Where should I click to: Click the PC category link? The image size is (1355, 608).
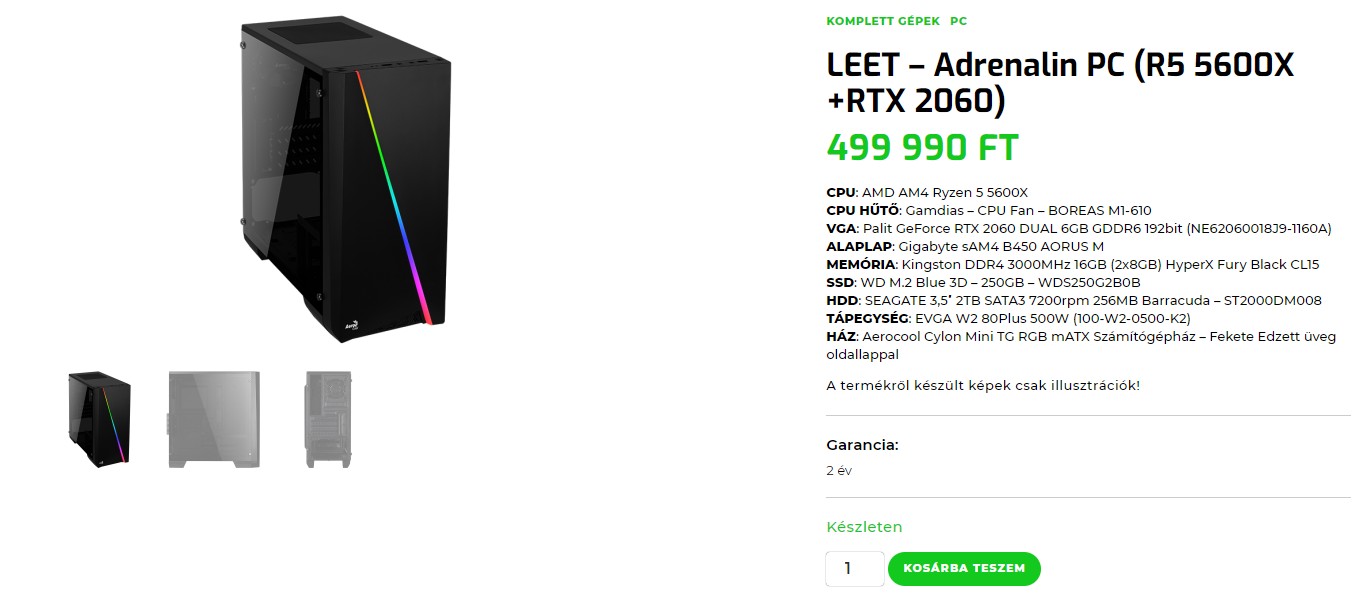click(x=958, y=21)
